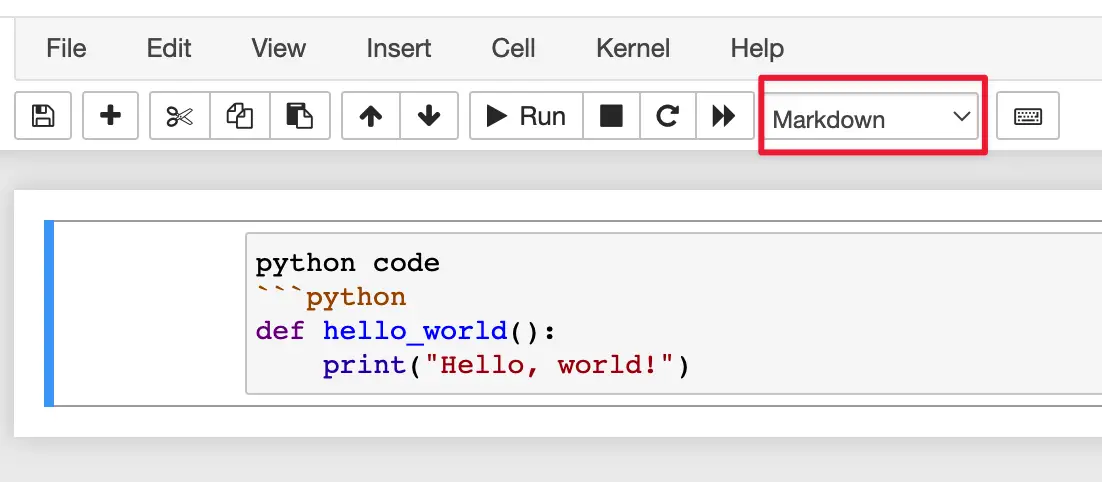
Task: Select cell by its blank left prompt area
Action: click(149, 313)
